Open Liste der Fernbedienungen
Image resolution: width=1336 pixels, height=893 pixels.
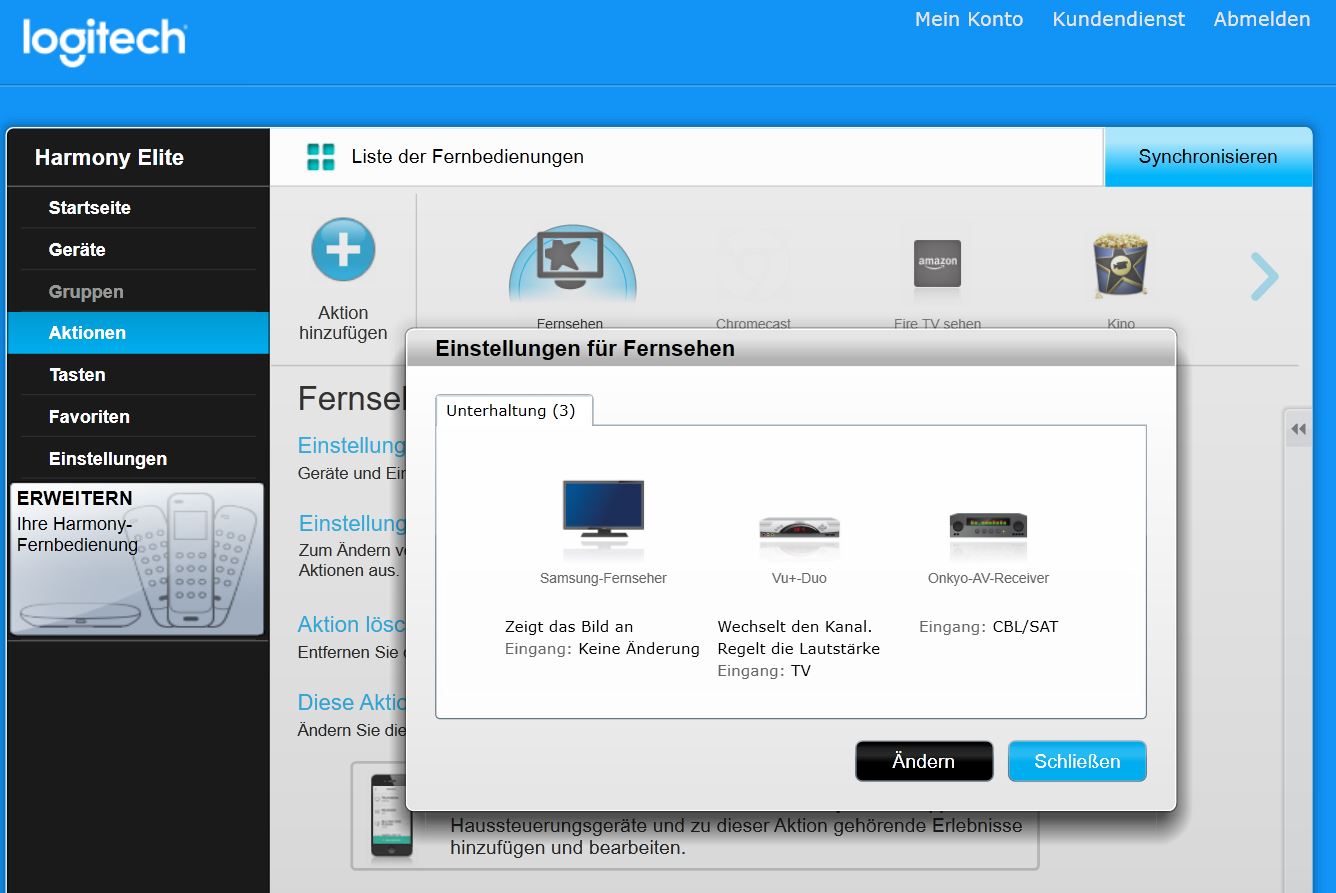tap(467, 157)
